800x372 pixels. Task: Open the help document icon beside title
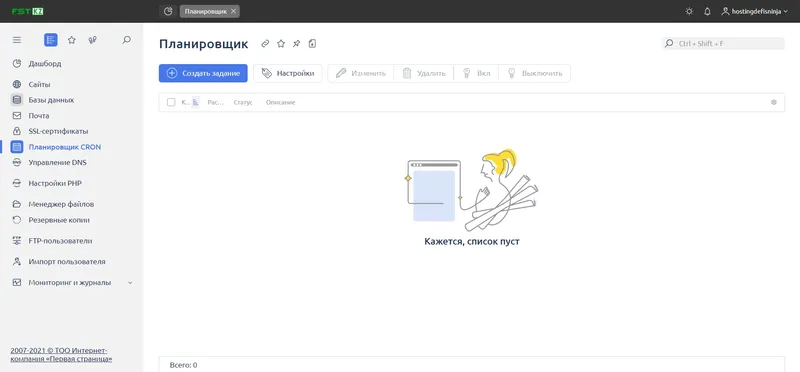[x=312, y=44]
